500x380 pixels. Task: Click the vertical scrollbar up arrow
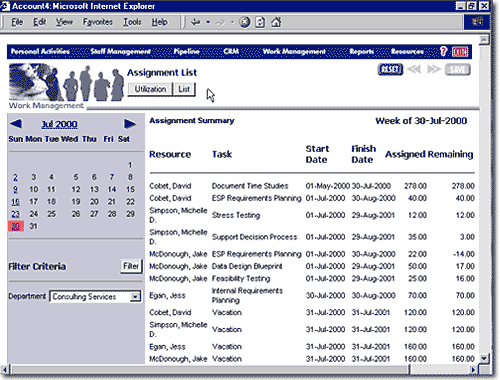point(484,40)
